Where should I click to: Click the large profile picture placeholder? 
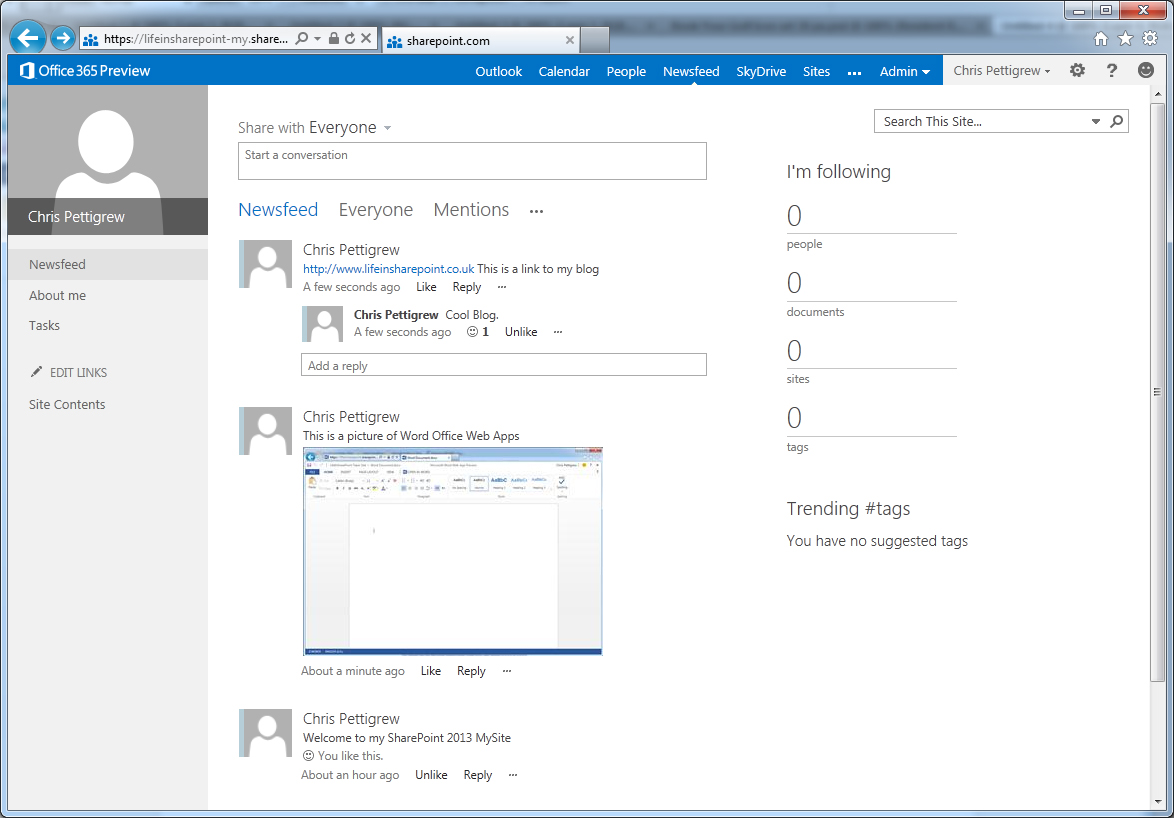click(x=107, y=159)
